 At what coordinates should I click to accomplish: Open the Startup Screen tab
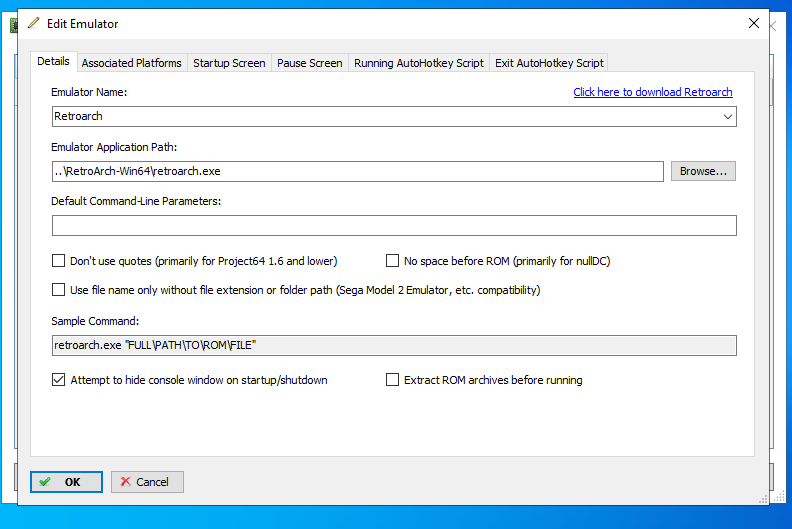pos(229,63)
